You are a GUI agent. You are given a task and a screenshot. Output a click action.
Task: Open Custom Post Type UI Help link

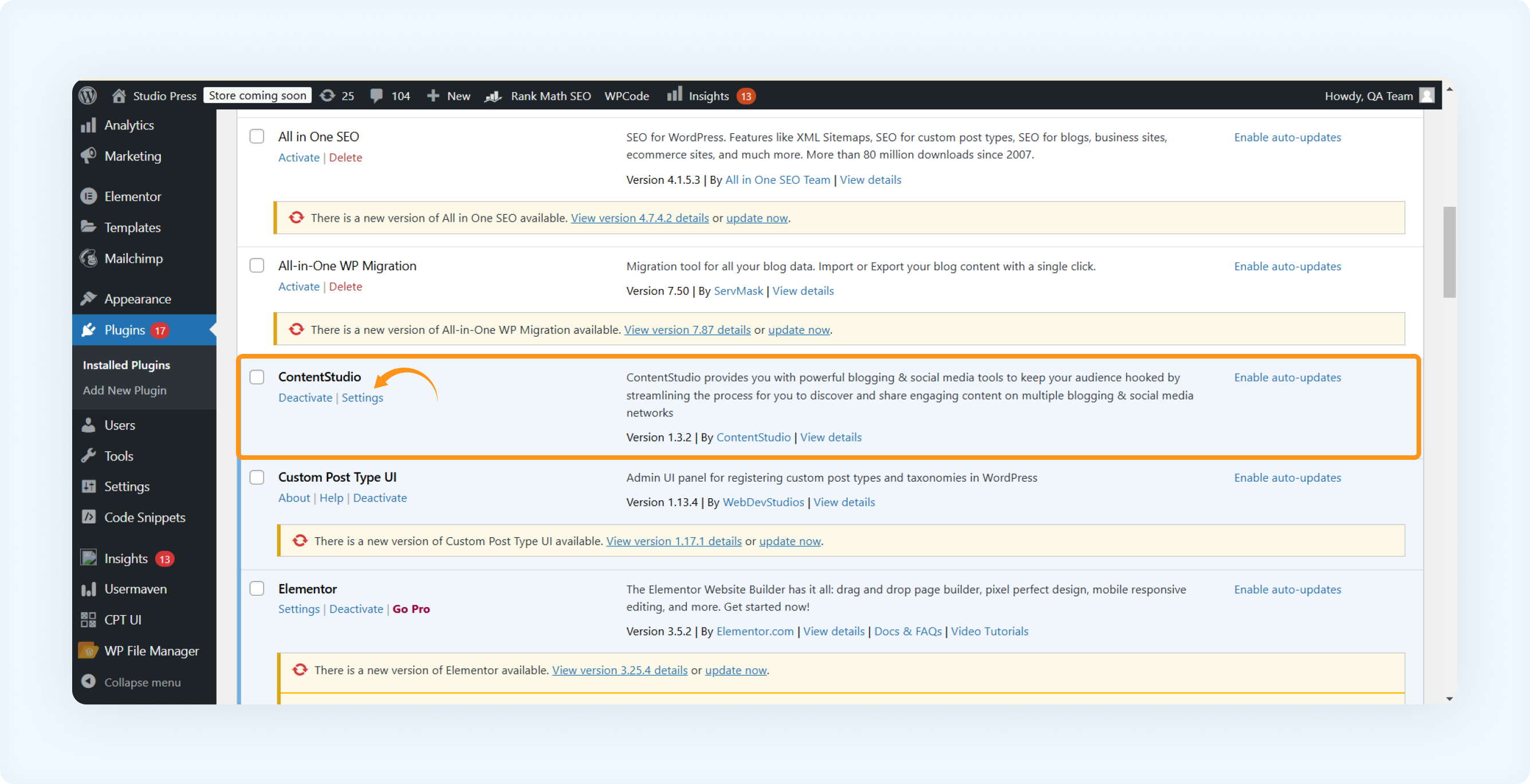pos(332,498)
